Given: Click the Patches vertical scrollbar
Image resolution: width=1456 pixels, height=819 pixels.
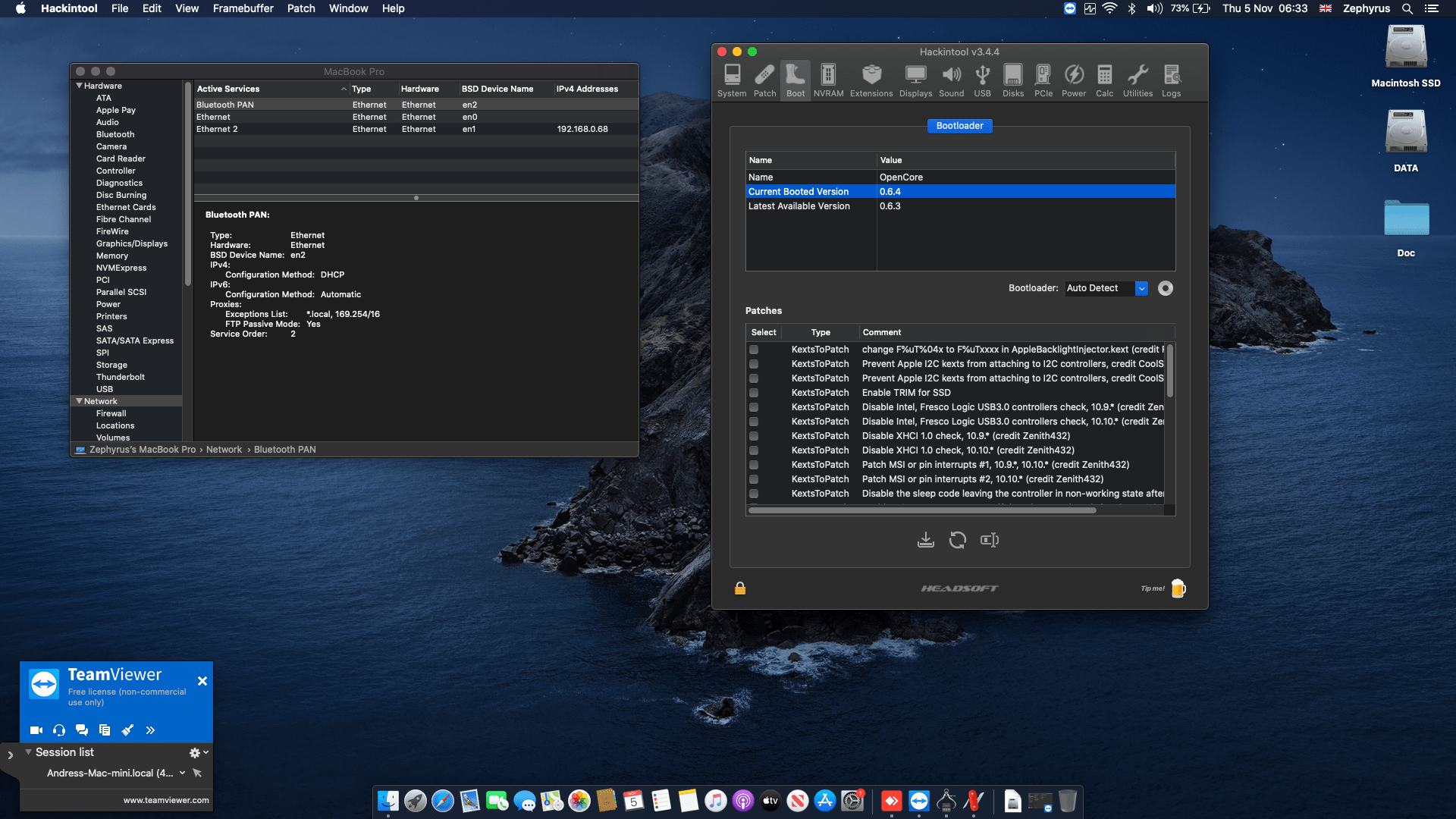Looking at the screenshot, I should click(x=1169, y=370).
